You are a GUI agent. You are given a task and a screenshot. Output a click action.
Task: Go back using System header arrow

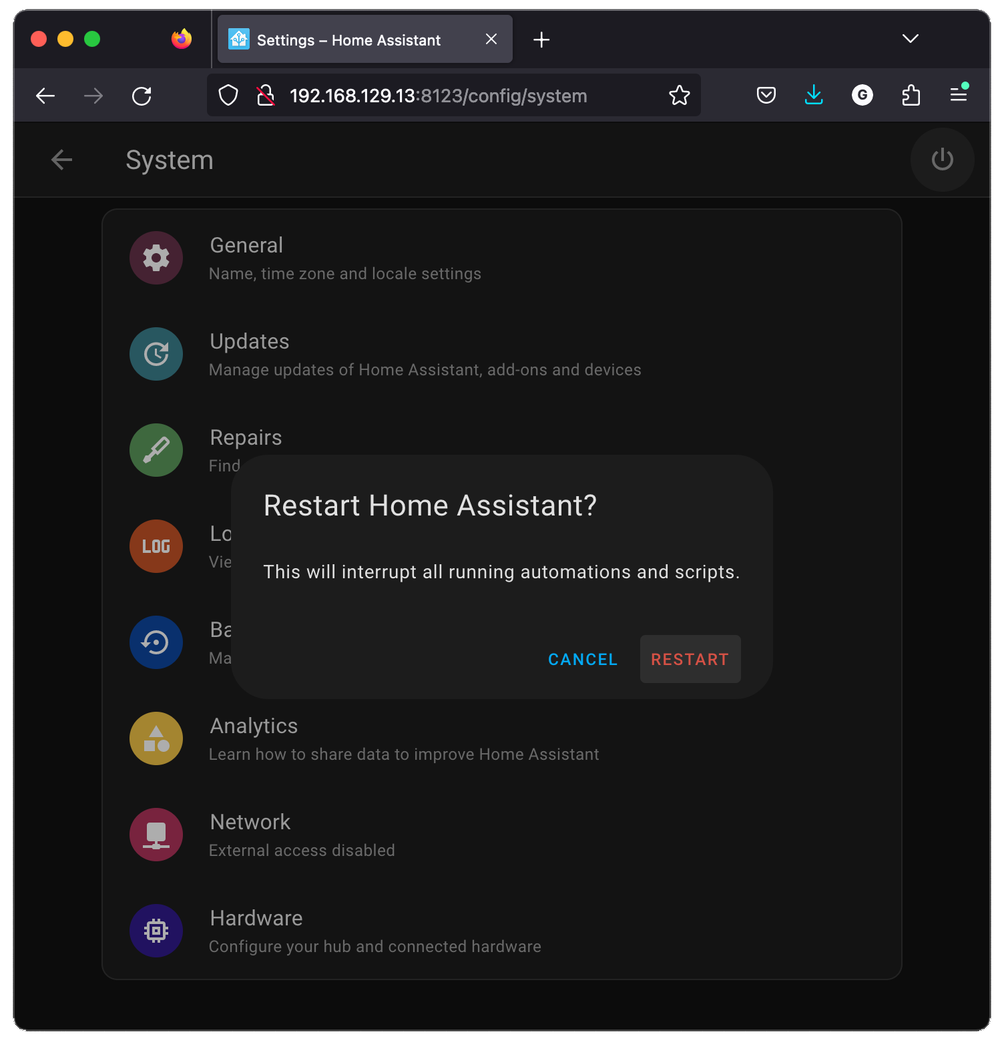[62, 160]
